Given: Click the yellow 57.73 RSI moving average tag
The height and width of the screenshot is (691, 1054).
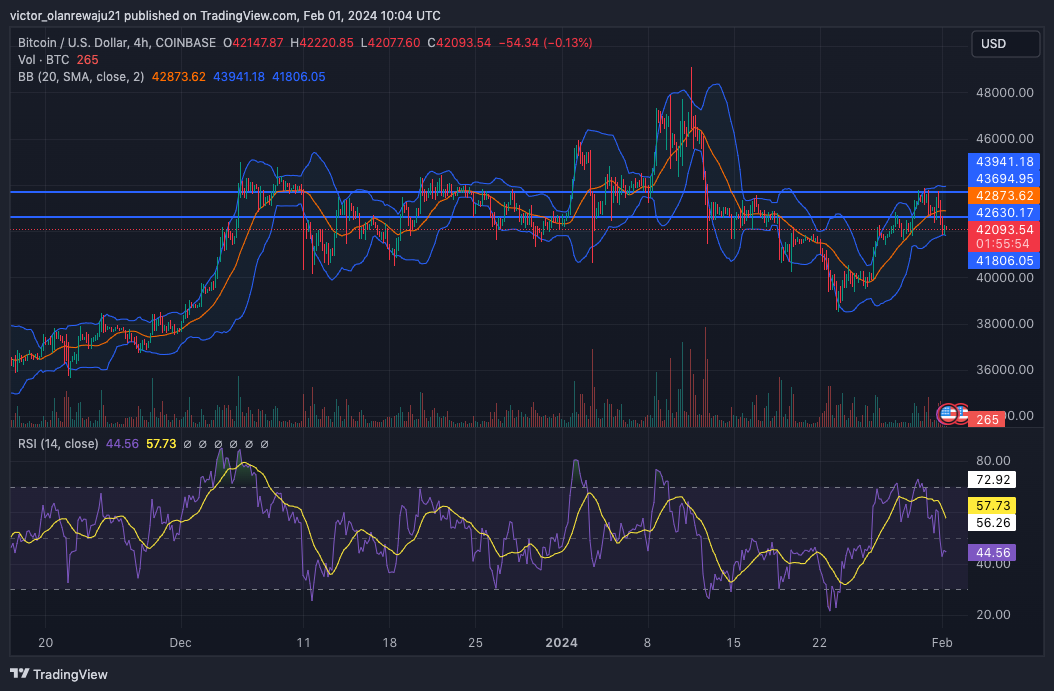Looking at the screenshot, I should tap(992, 505).
